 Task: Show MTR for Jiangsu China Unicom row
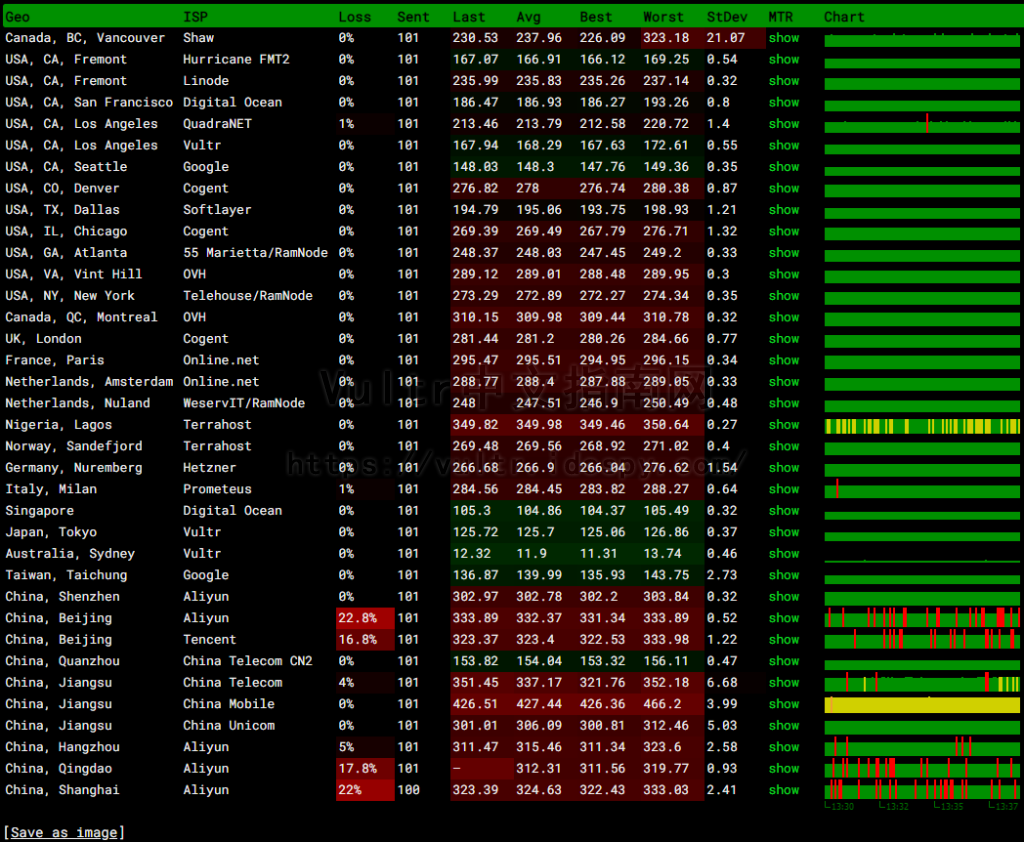pyautogui.click(x=784, y=726)
